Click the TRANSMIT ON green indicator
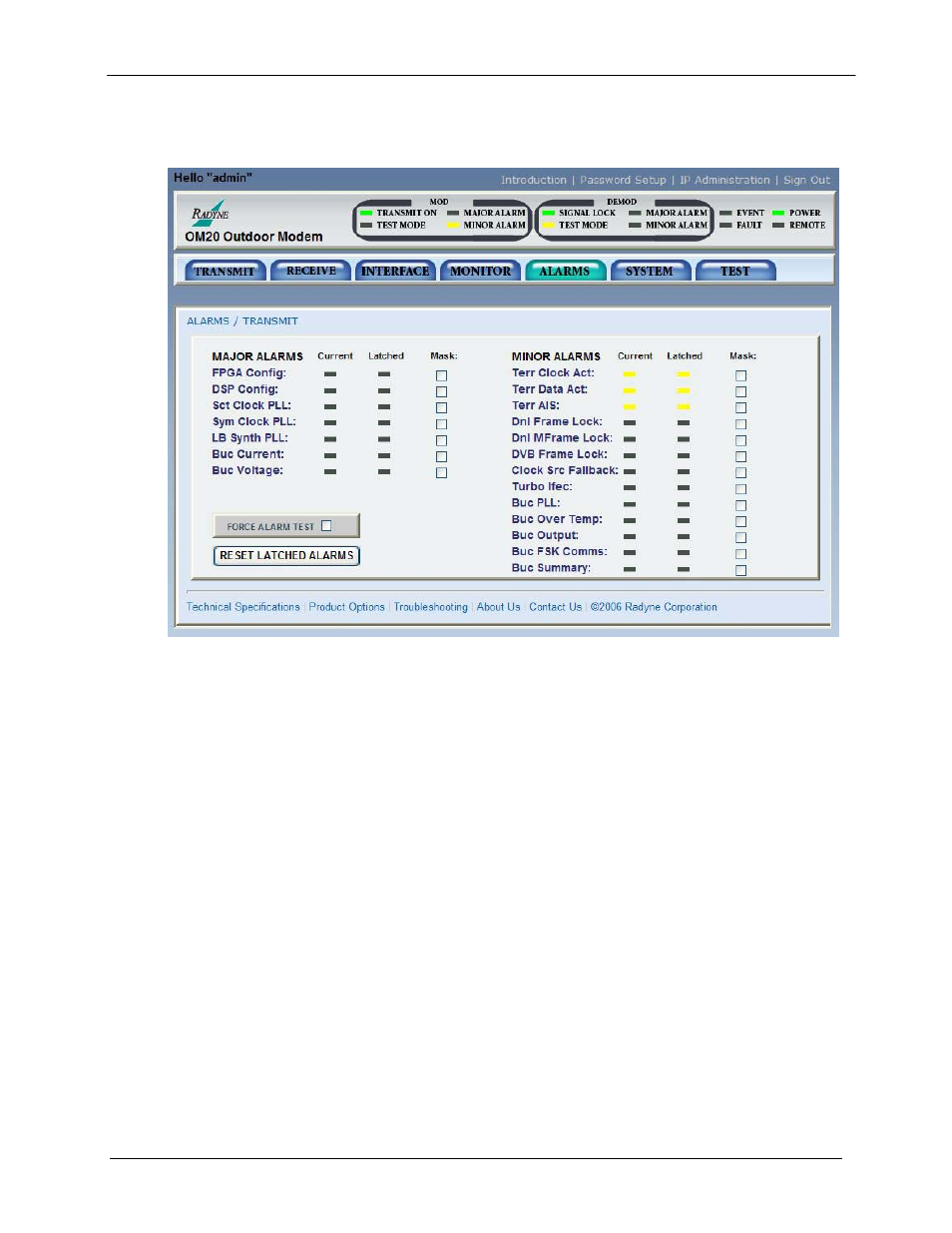 (366, 213)
